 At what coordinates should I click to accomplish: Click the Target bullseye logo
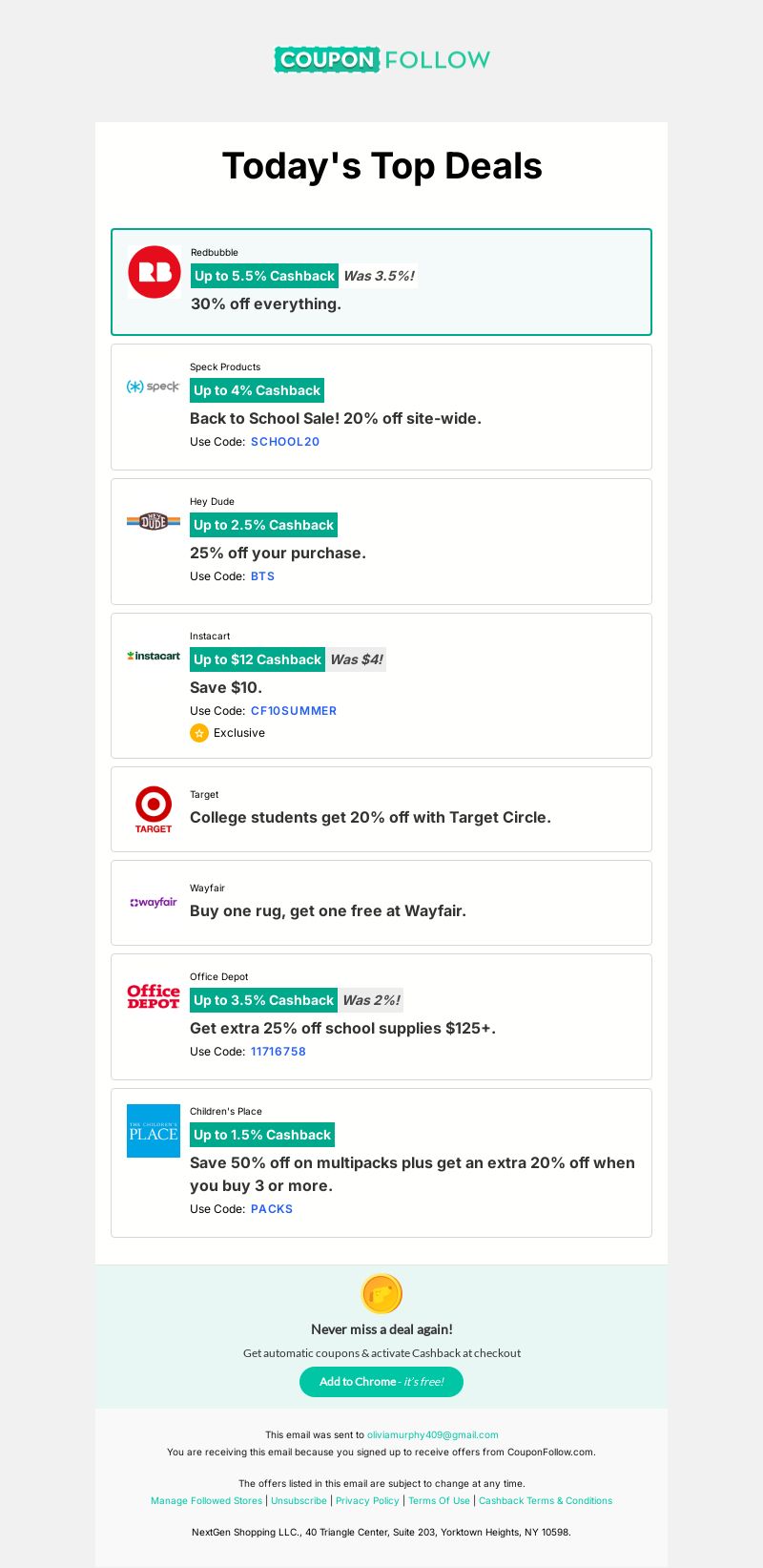(154, 809)
